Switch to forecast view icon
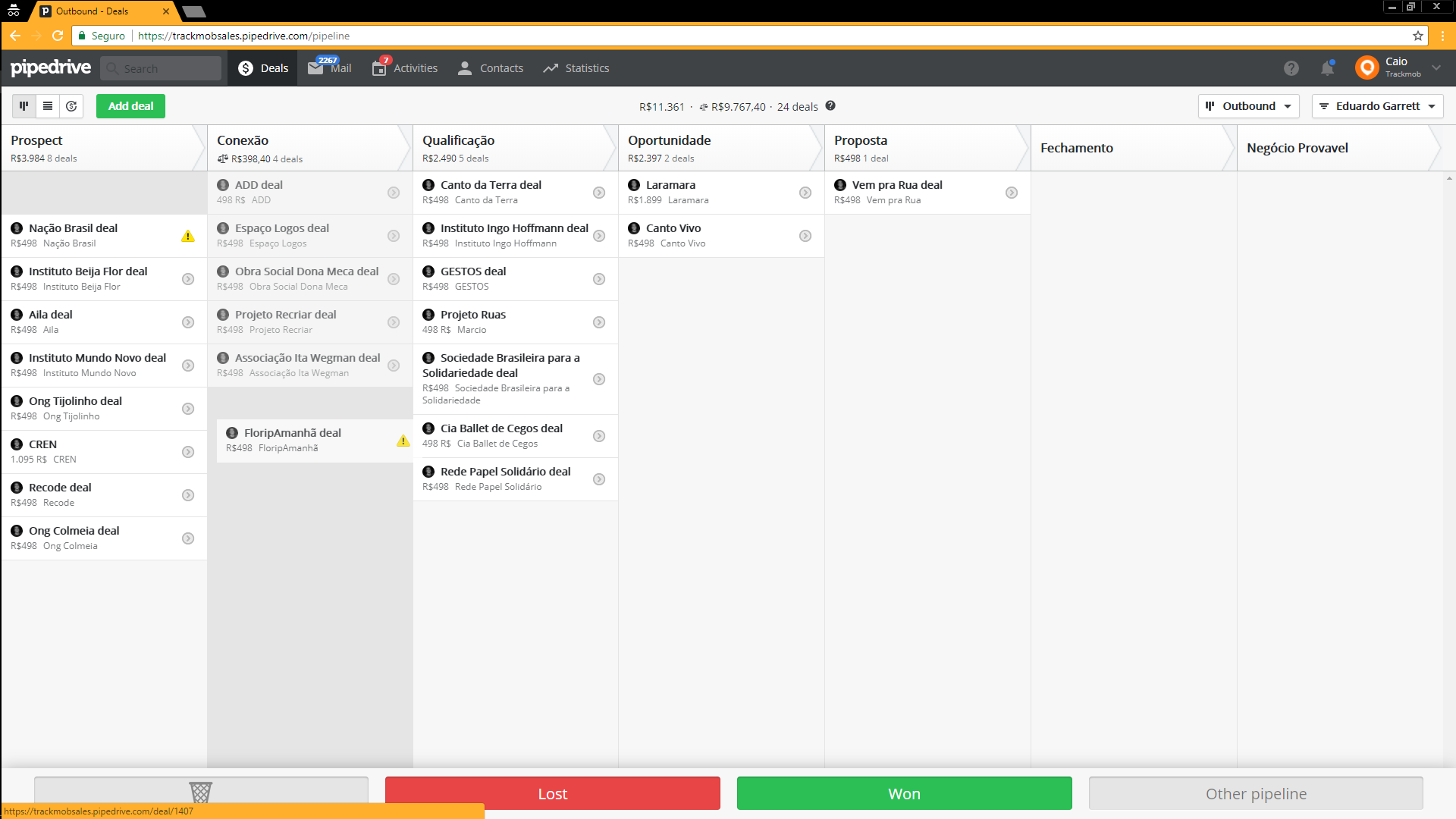The height and width of the screenshot is (819, 1456). pos(71,106)
